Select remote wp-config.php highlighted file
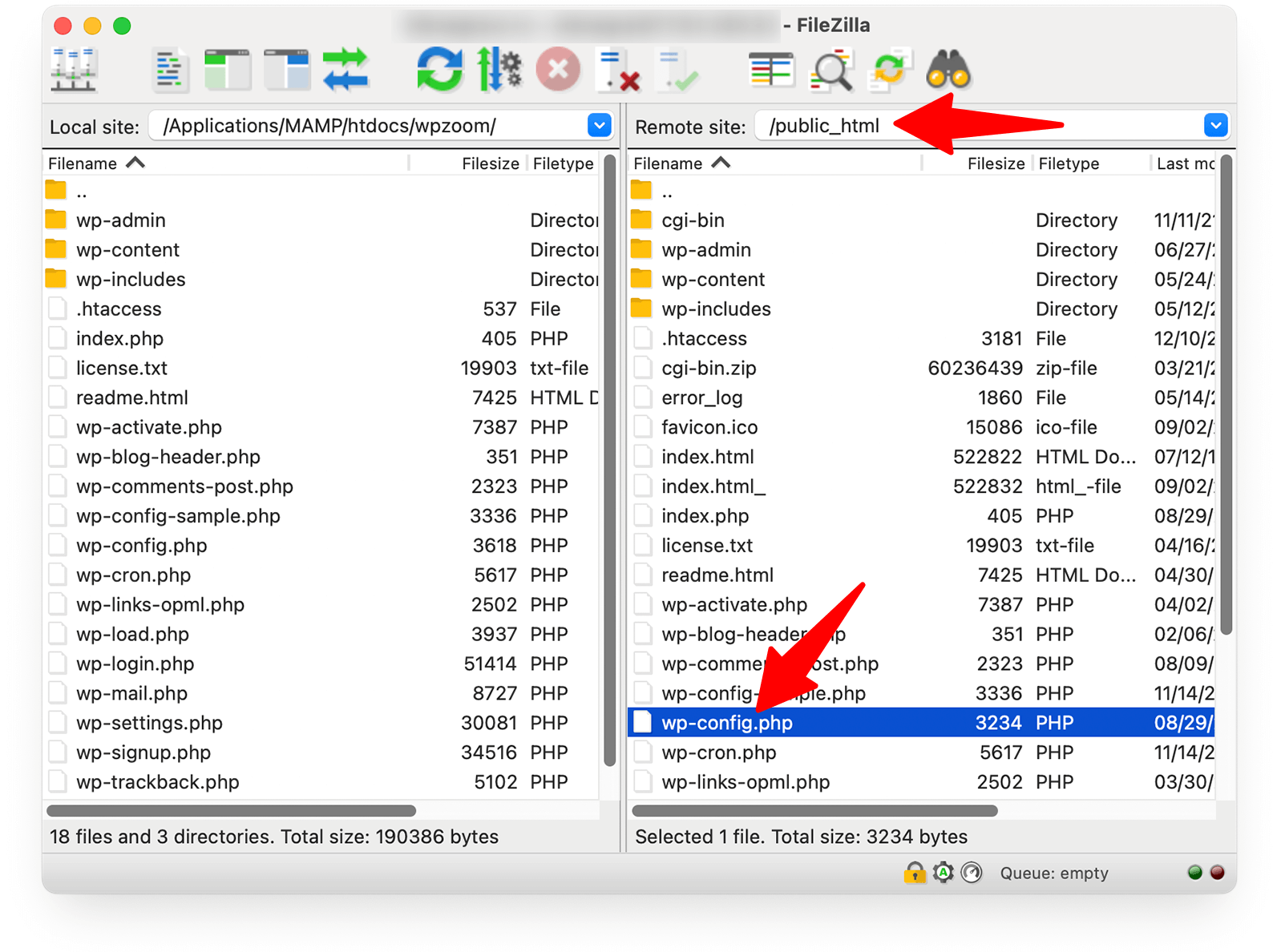1281x952 pixels. (922, 723)
